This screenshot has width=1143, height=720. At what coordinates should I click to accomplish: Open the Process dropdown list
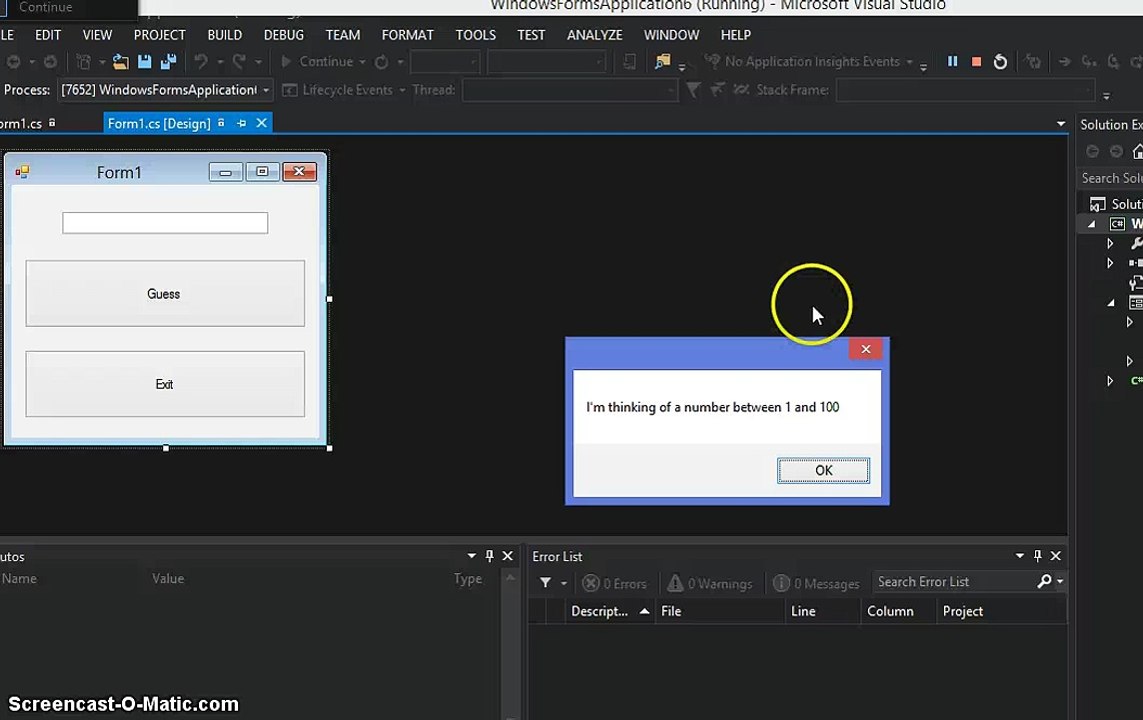coord(266,90)
